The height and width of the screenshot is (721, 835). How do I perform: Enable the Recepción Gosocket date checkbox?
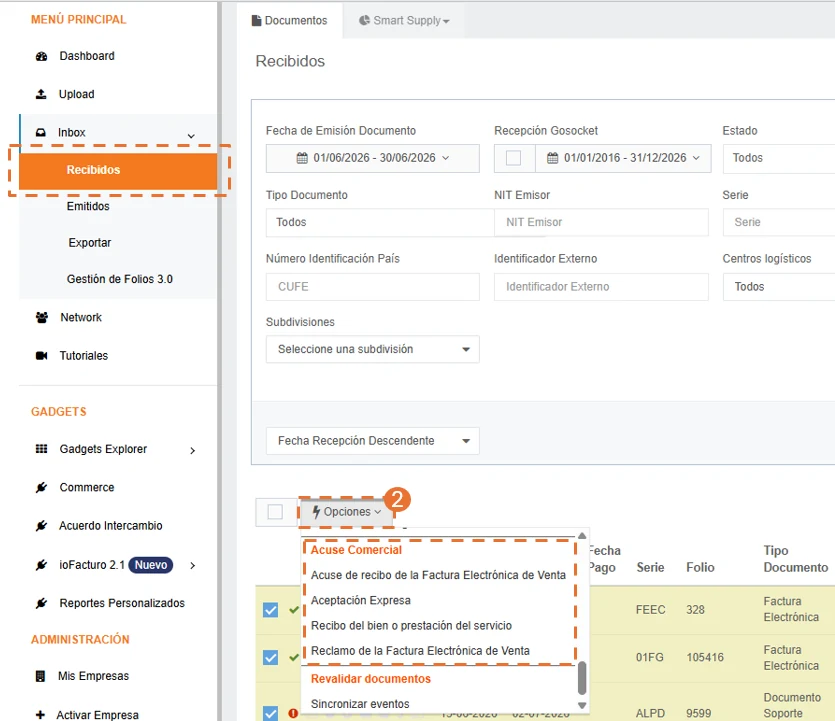(513, 158)
